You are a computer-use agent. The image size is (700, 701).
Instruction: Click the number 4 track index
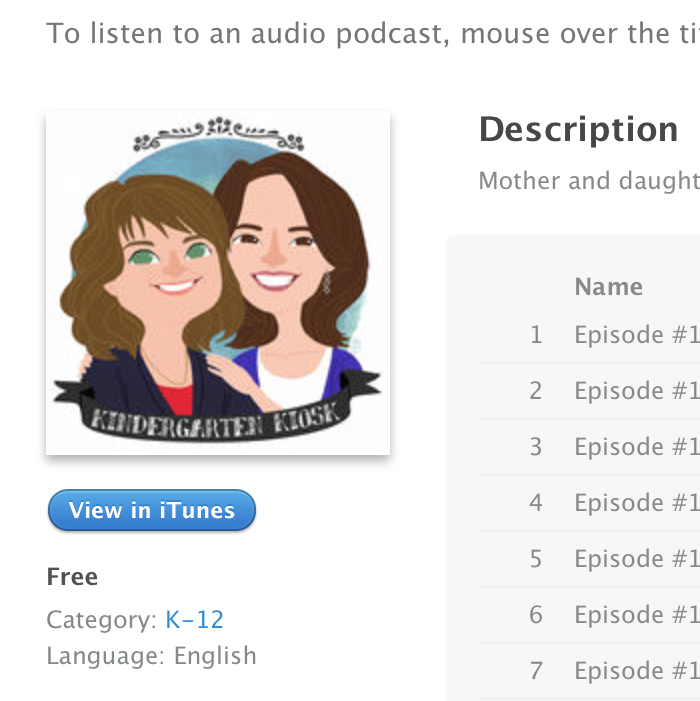[536, 503]
